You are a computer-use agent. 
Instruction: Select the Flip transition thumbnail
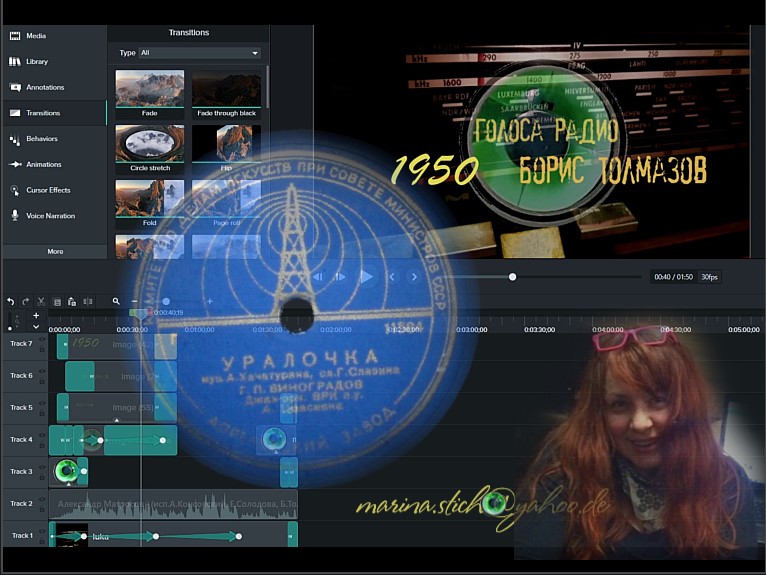coord(226,149)
